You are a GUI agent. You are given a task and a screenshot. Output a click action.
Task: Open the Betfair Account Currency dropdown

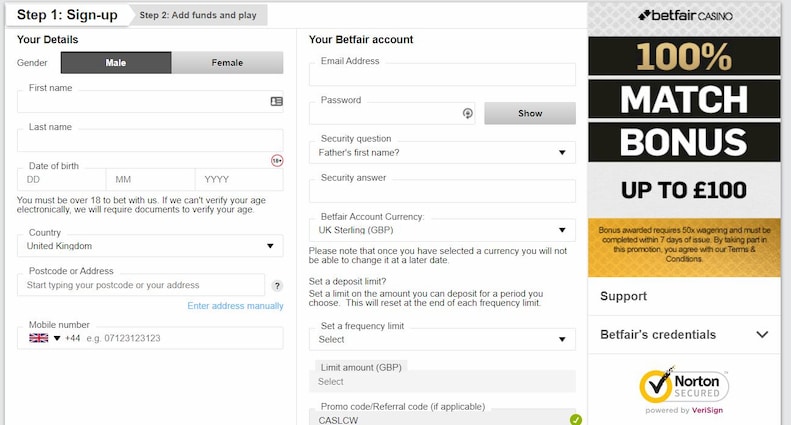pos(442,230)
